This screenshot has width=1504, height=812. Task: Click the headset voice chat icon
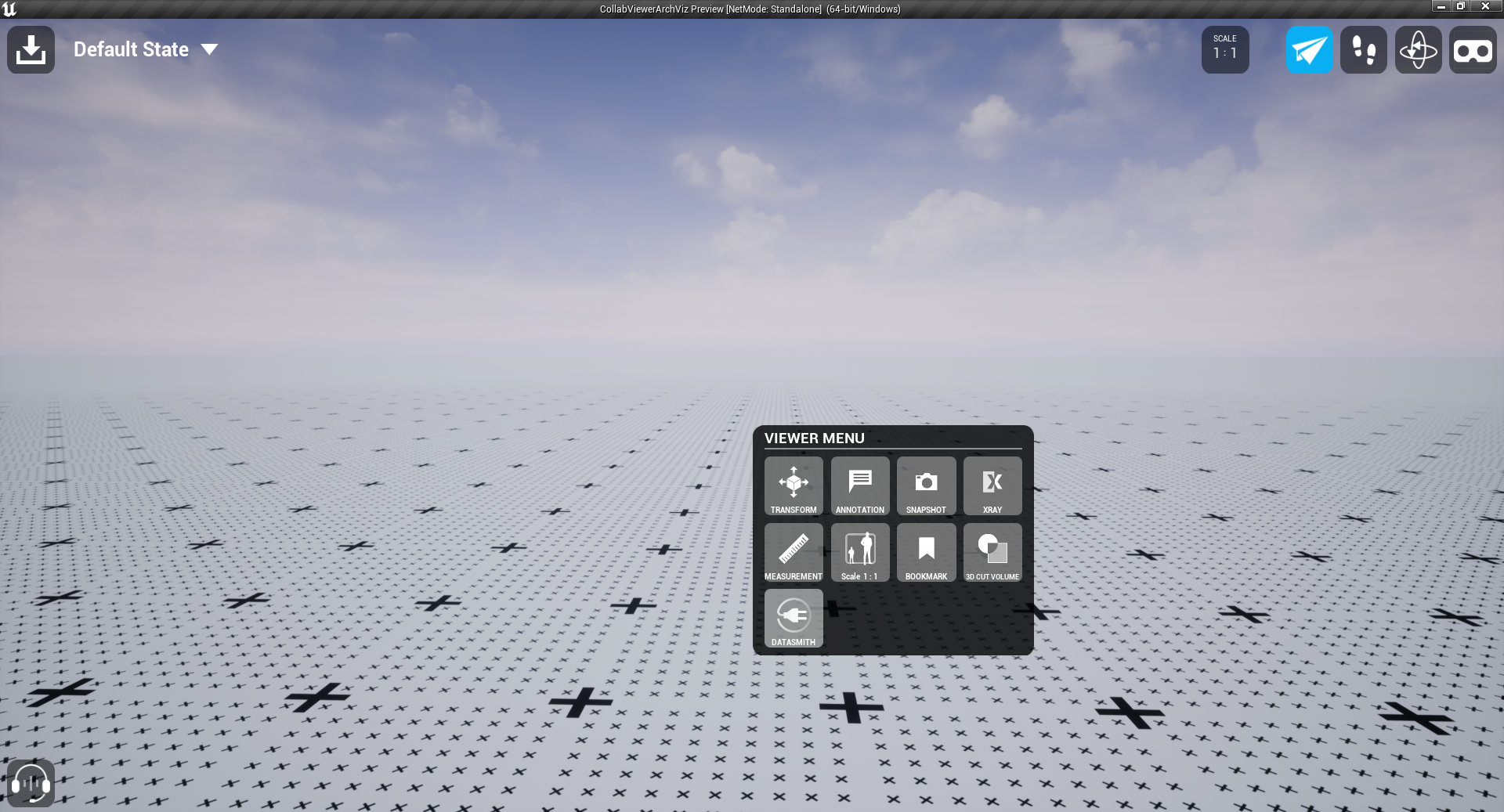(31, 783)
